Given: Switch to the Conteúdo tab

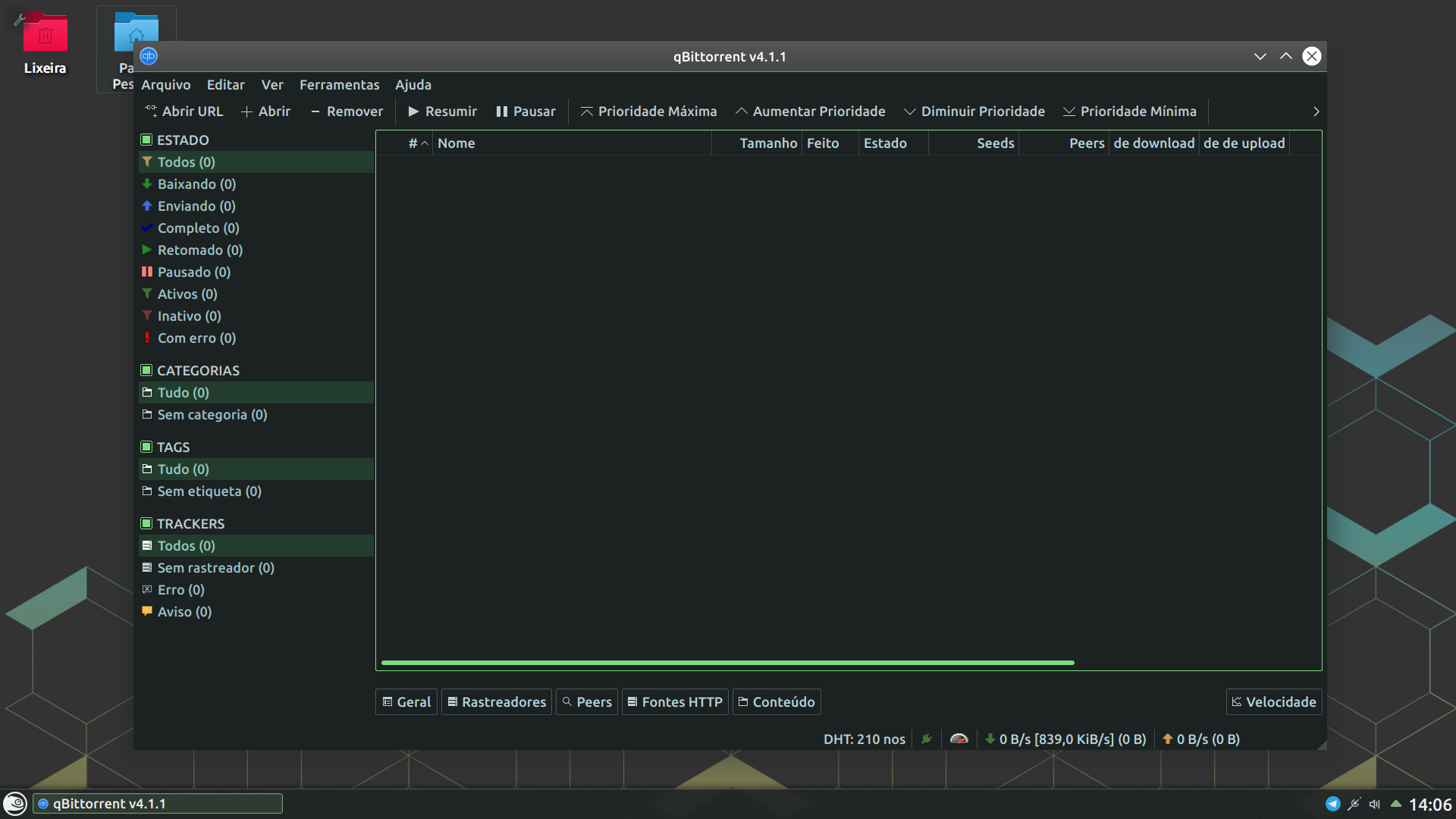Looking at the screenshot, I should coord(777,702).
